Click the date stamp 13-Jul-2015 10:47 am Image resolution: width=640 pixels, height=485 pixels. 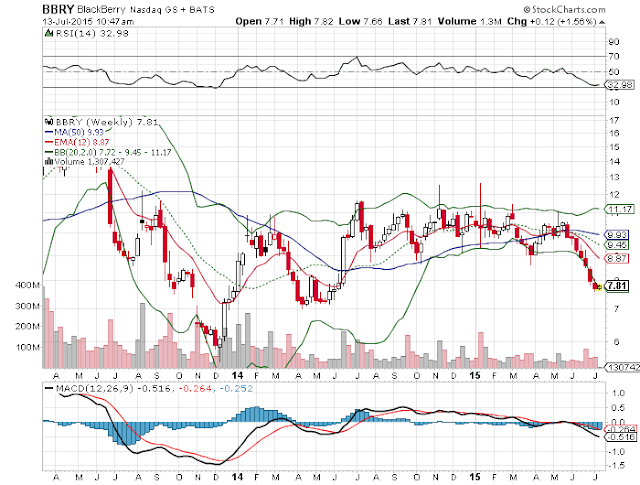point(88,22)
